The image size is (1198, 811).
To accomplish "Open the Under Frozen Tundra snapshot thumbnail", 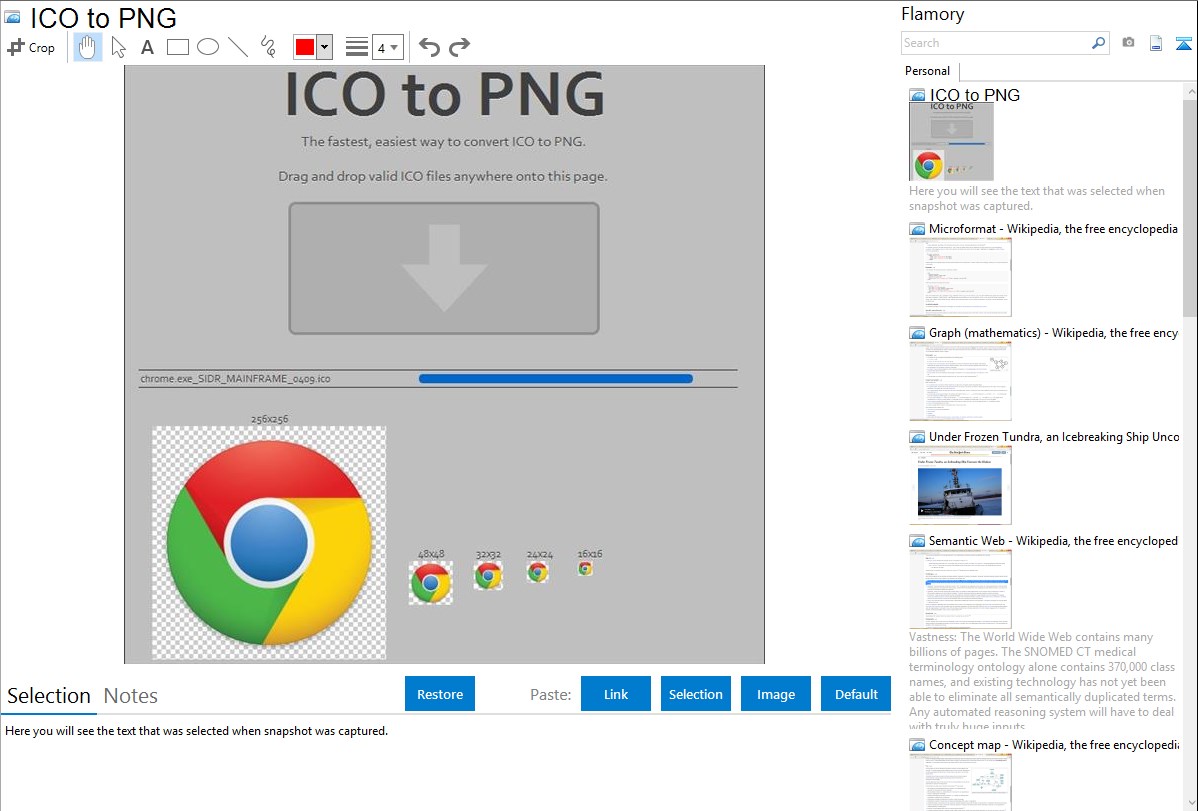I will tap(960, 485).
